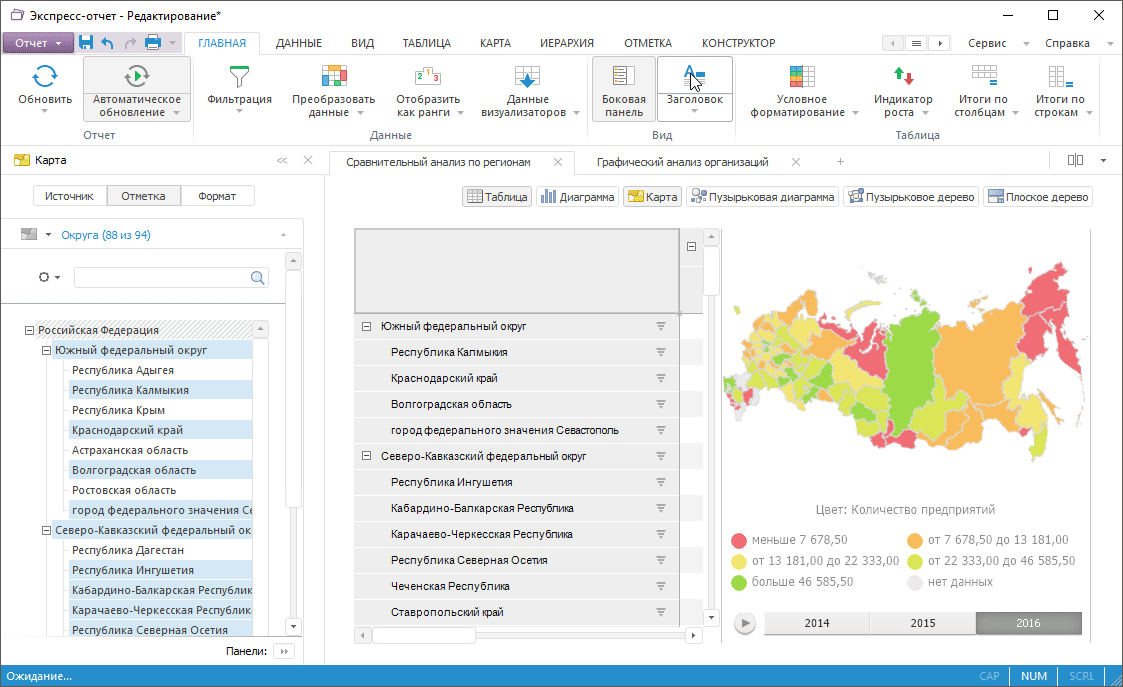This screenshot has width=1123, height=687.
Task: Click the Итоги по столбцам icon
Action: [x=984, y=76]
